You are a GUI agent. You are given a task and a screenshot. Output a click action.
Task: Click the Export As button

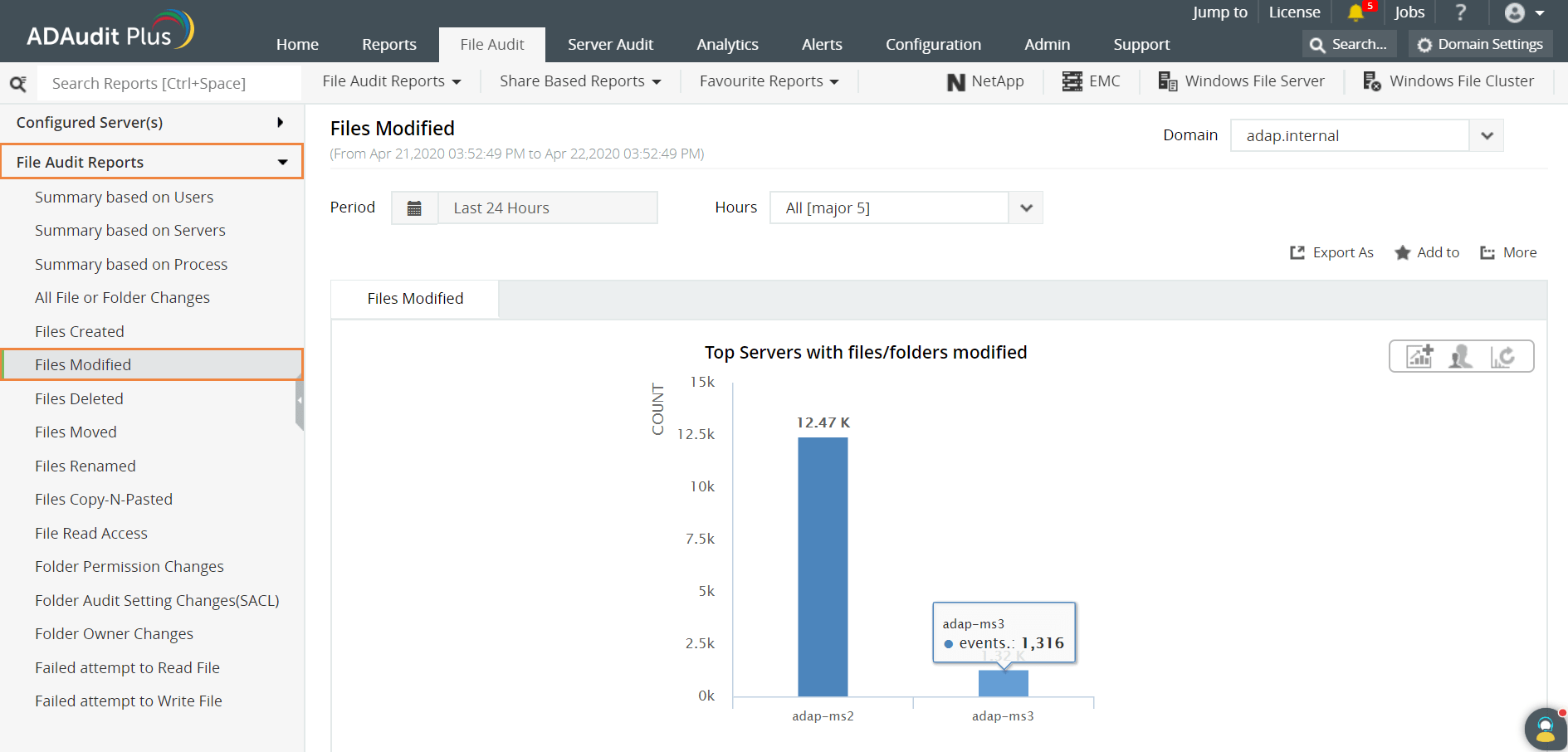click(1331, 252)
